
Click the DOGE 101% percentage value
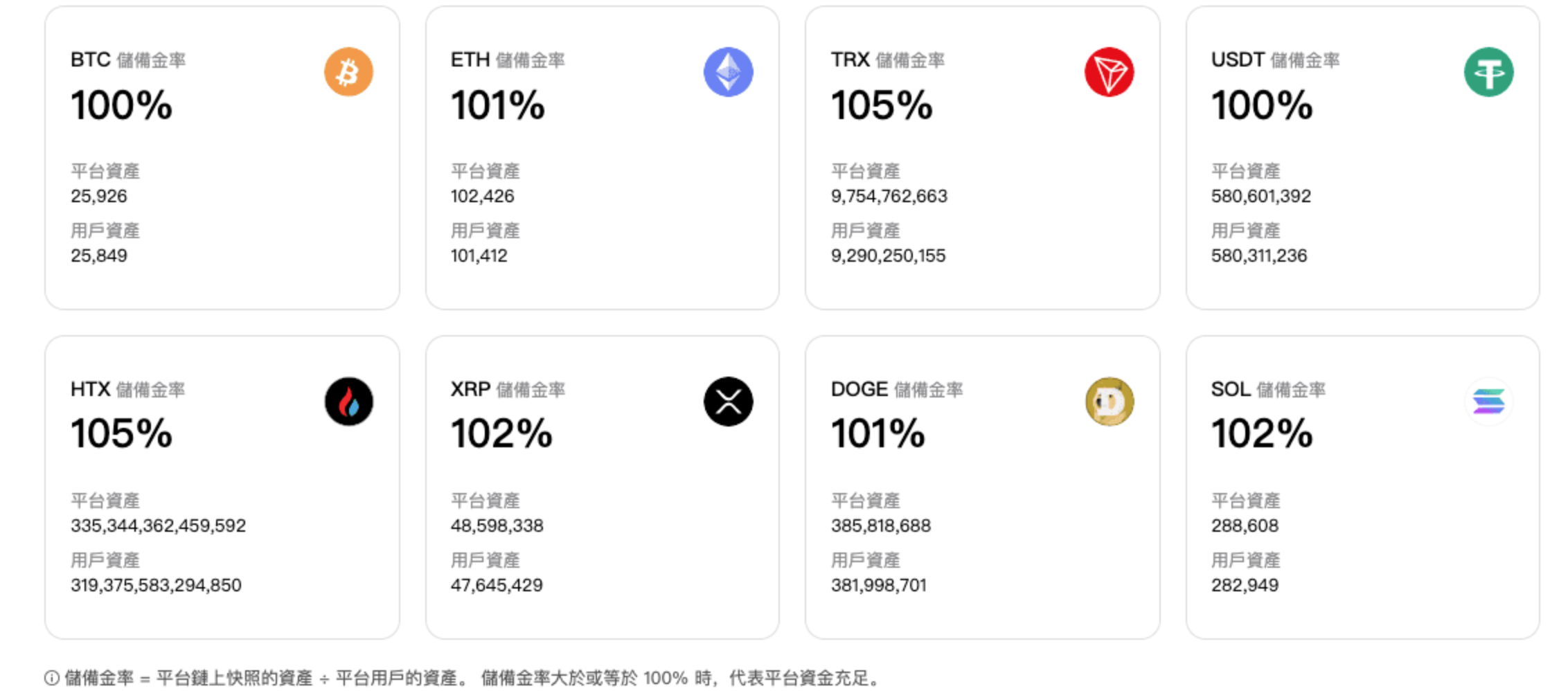(x=877, y=433)
